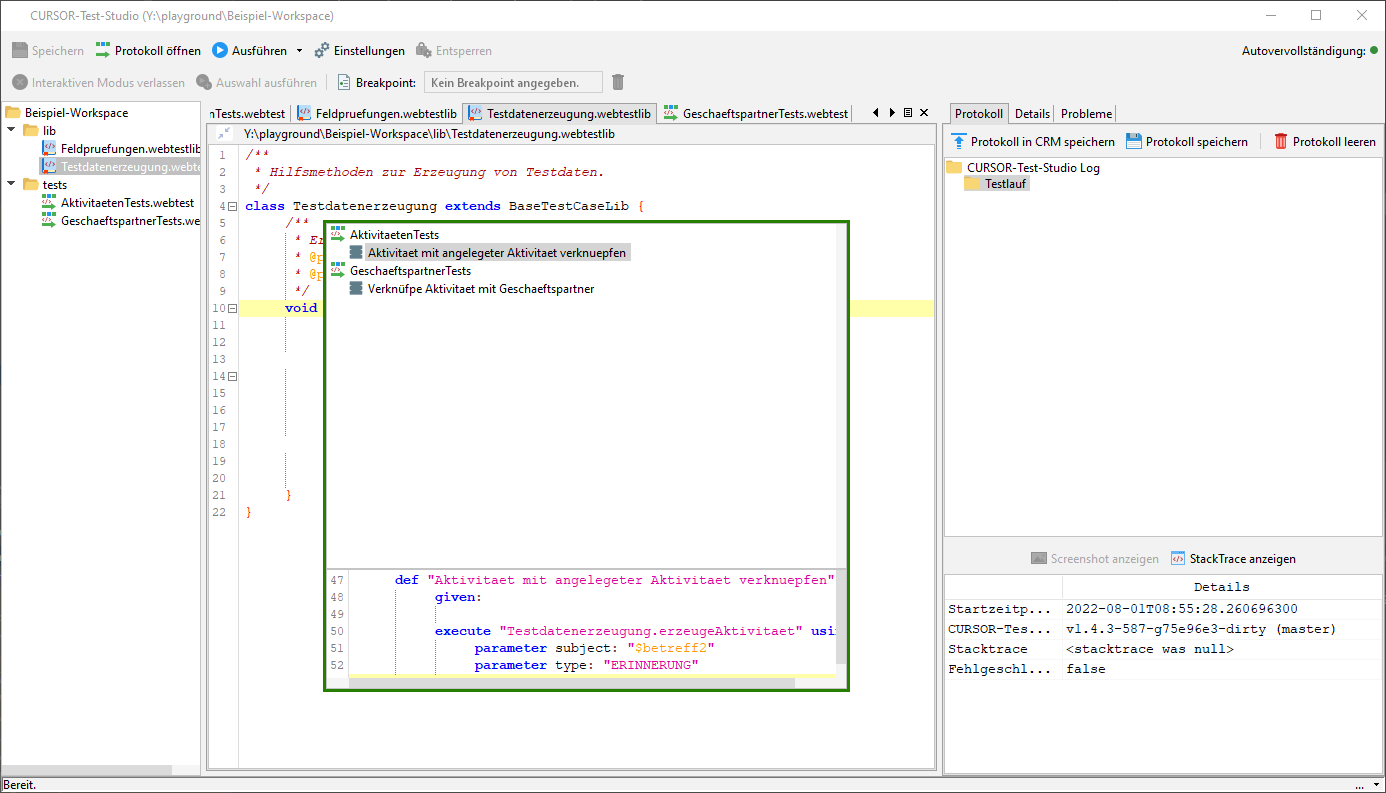Collapse the lib folder in workspace tree

click(x=11, y=130)
